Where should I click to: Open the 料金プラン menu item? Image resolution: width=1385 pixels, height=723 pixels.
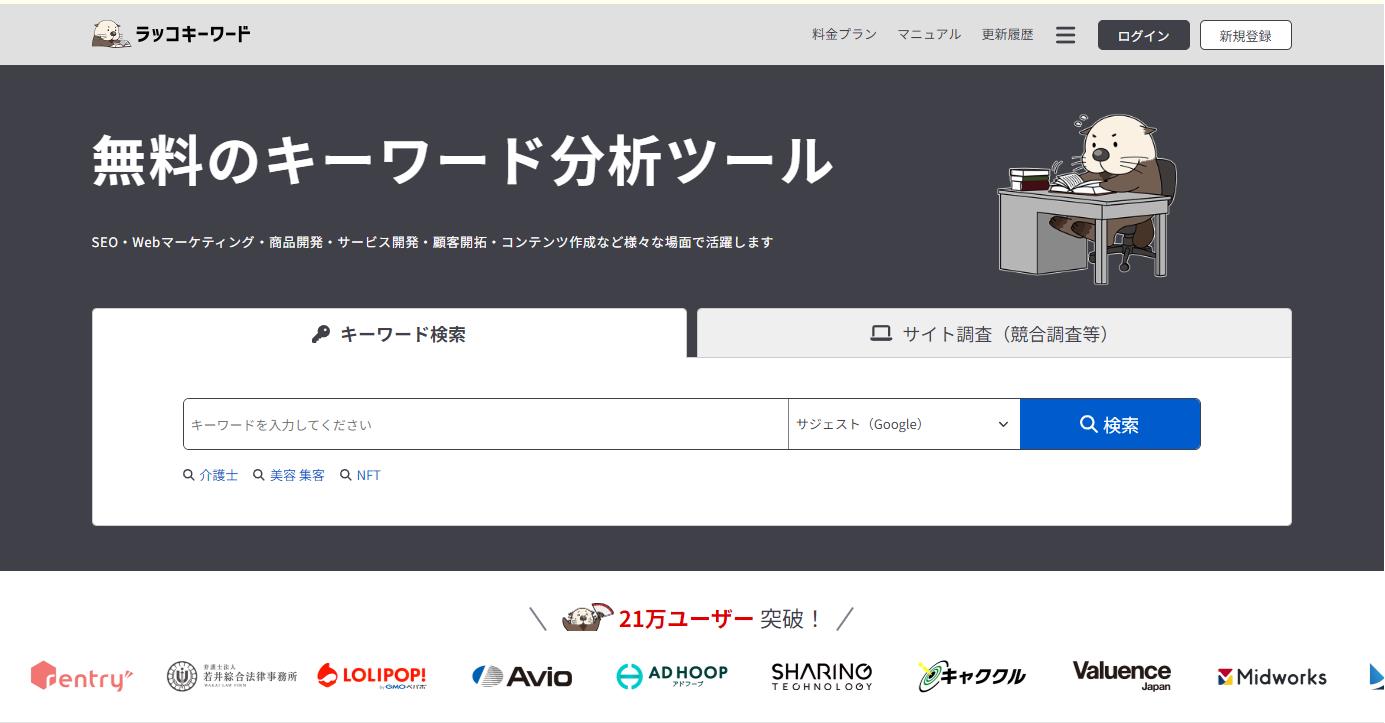(843, 34)
